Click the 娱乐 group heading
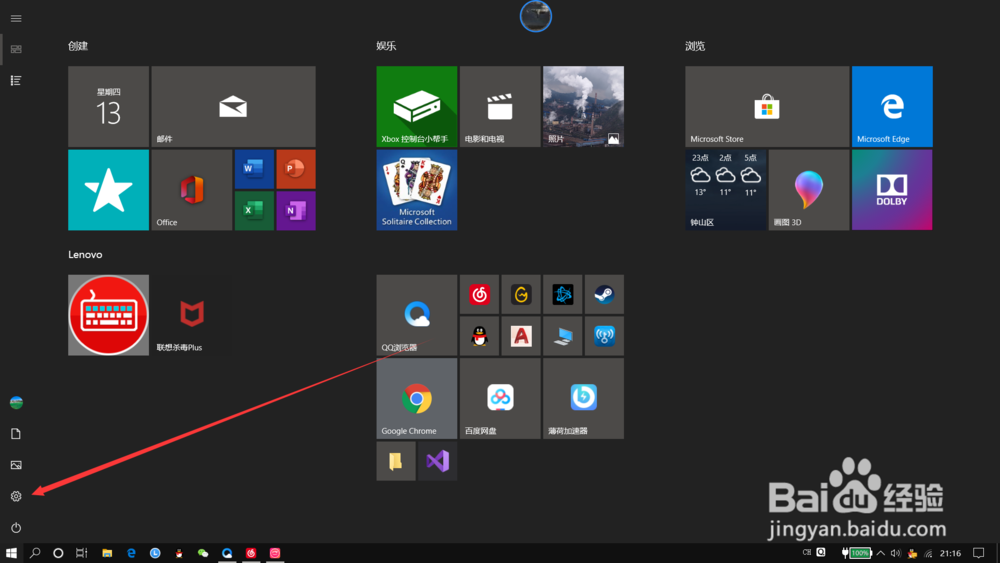Image resolution: width=1000 pixels, height=563 pixels. pos(386,46)
